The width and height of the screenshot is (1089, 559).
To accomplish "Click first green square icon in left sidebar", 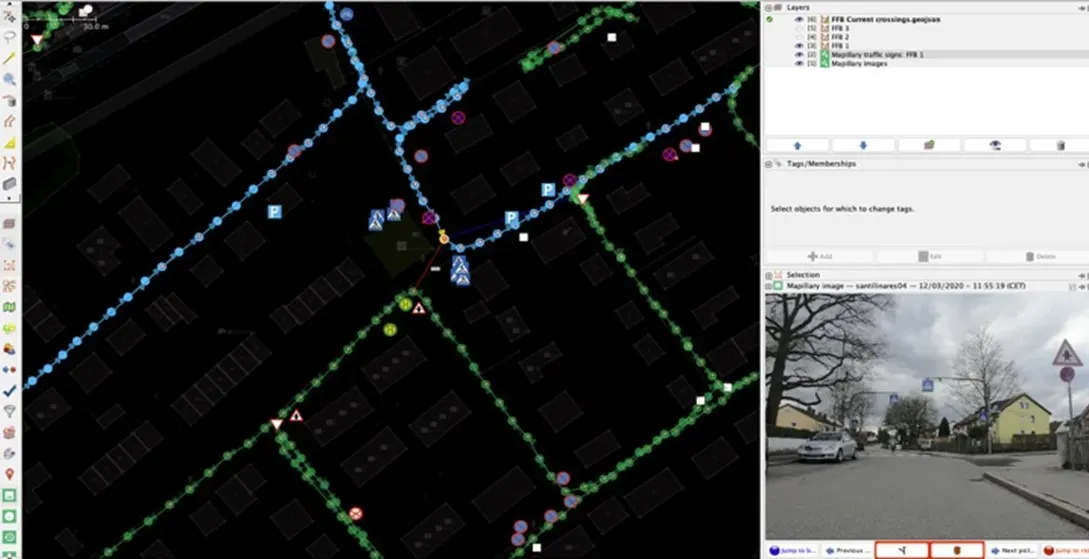I will tap(9, 496).
